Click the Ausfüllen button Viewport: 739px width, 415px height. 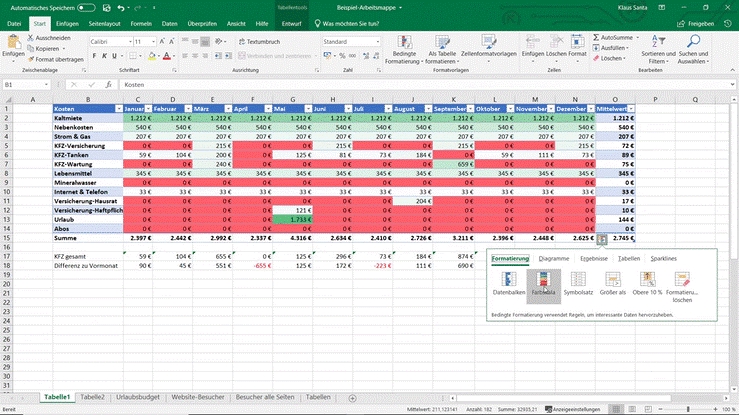[x=610, y=48]
